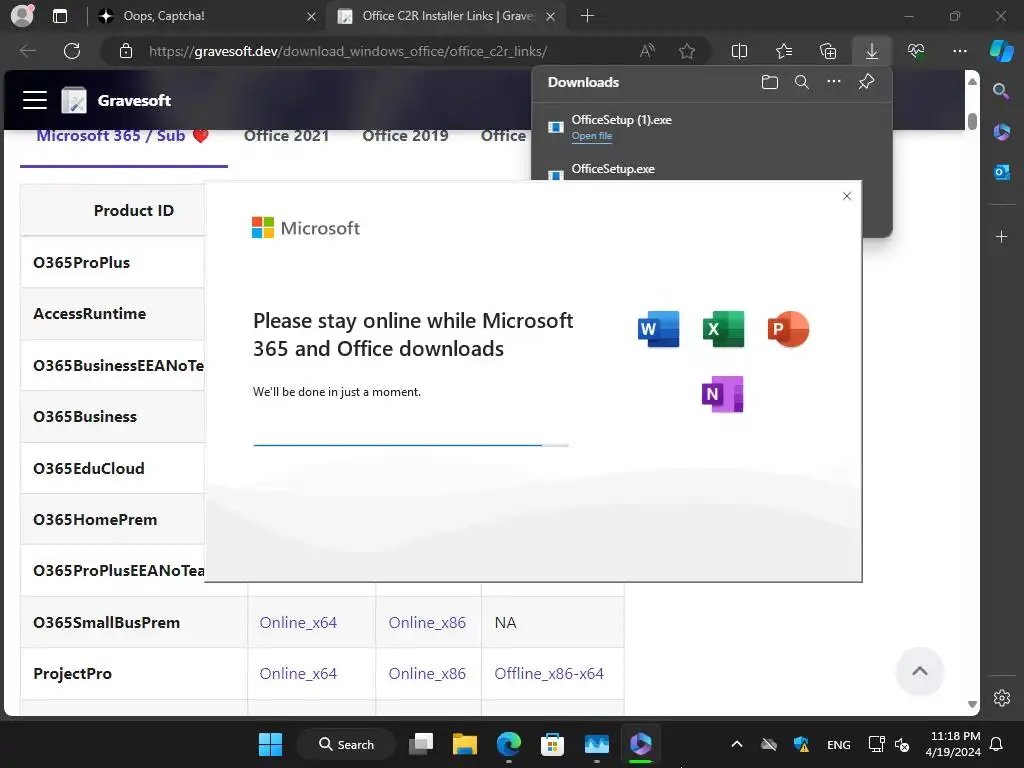The image size is (1024, 768).
Task: Open the Gravesoft hamburger menu
Action: [35, 100]
